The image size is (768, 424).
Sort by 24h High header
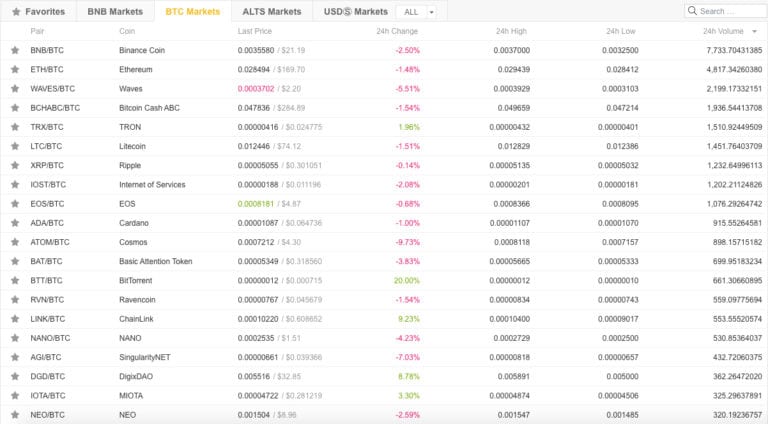511,31
